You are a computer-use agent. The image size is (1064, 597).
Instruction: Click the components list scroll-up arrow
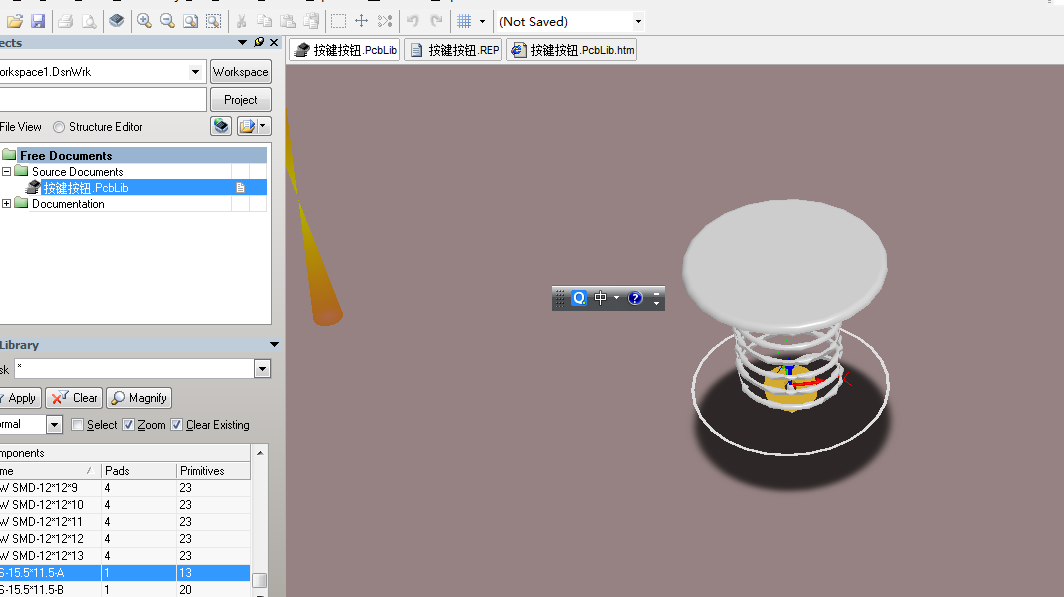click(x=260, y=452)
